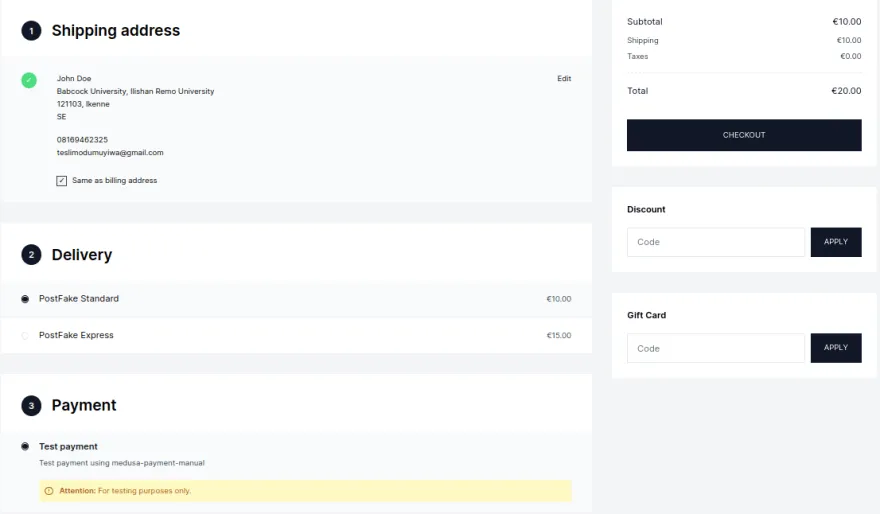
Task: Focus the Discount code input field
Action: tap(715, 242)
